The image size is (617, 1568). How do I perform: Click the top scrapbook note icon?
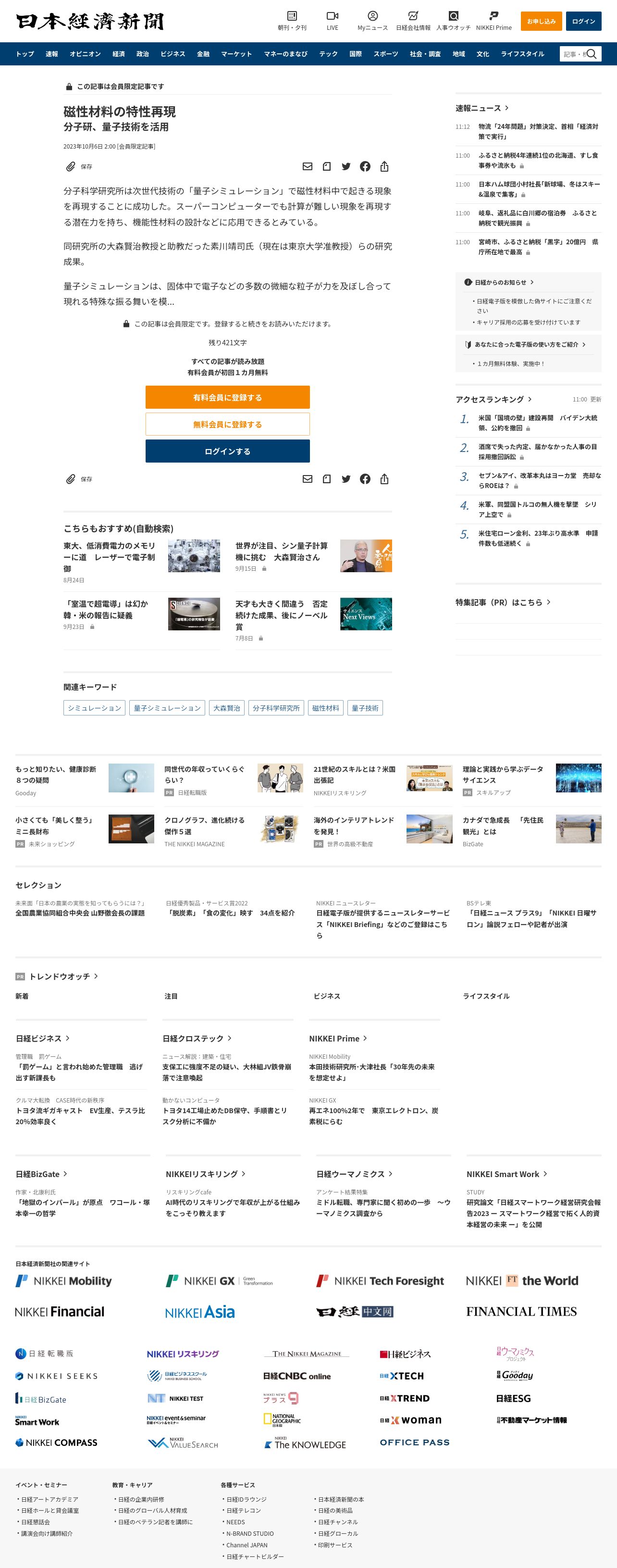click(x=327, y=166)
